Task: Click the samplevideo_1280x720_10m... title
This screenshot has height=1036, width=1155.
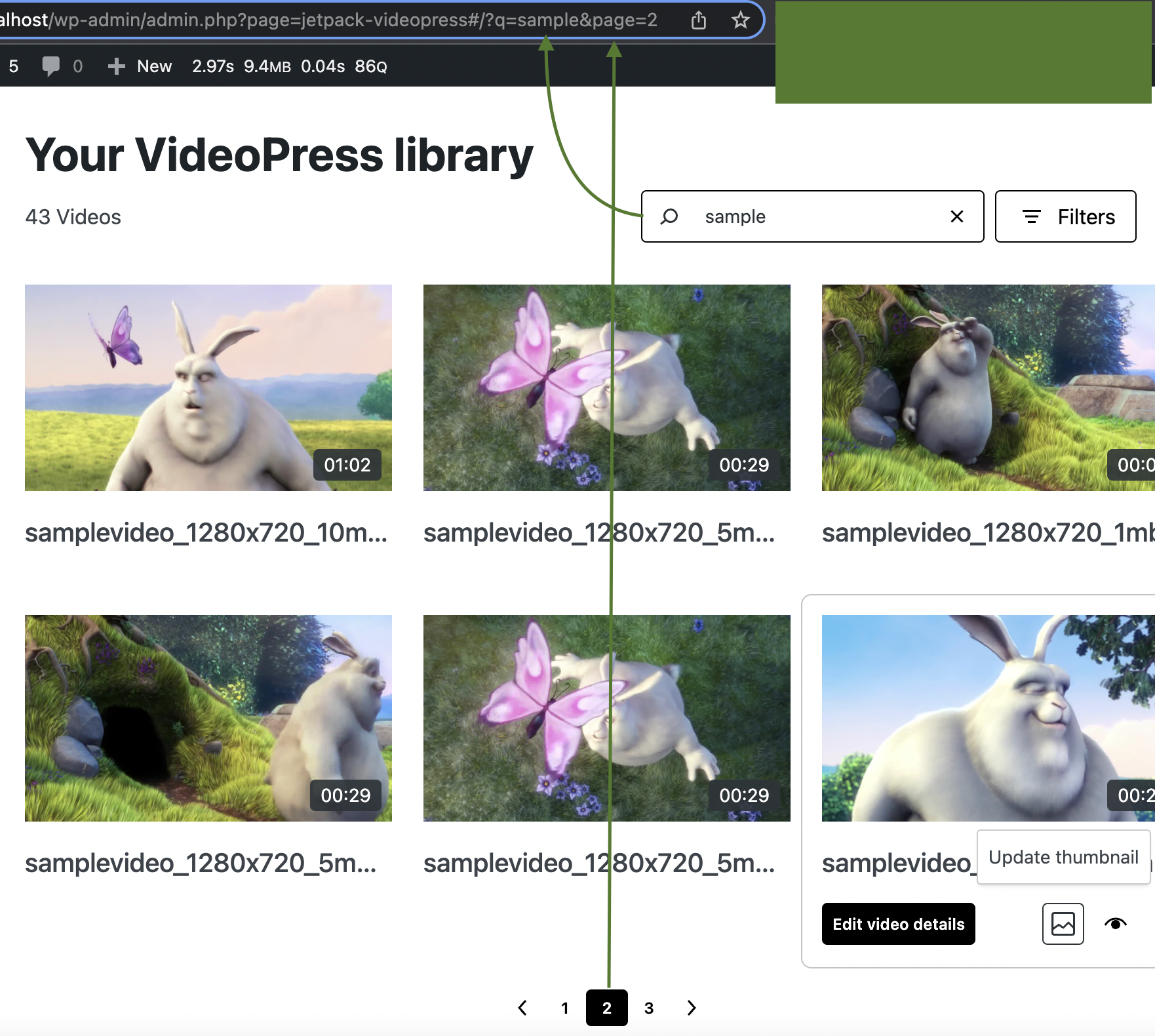Action: pos(206,532)
